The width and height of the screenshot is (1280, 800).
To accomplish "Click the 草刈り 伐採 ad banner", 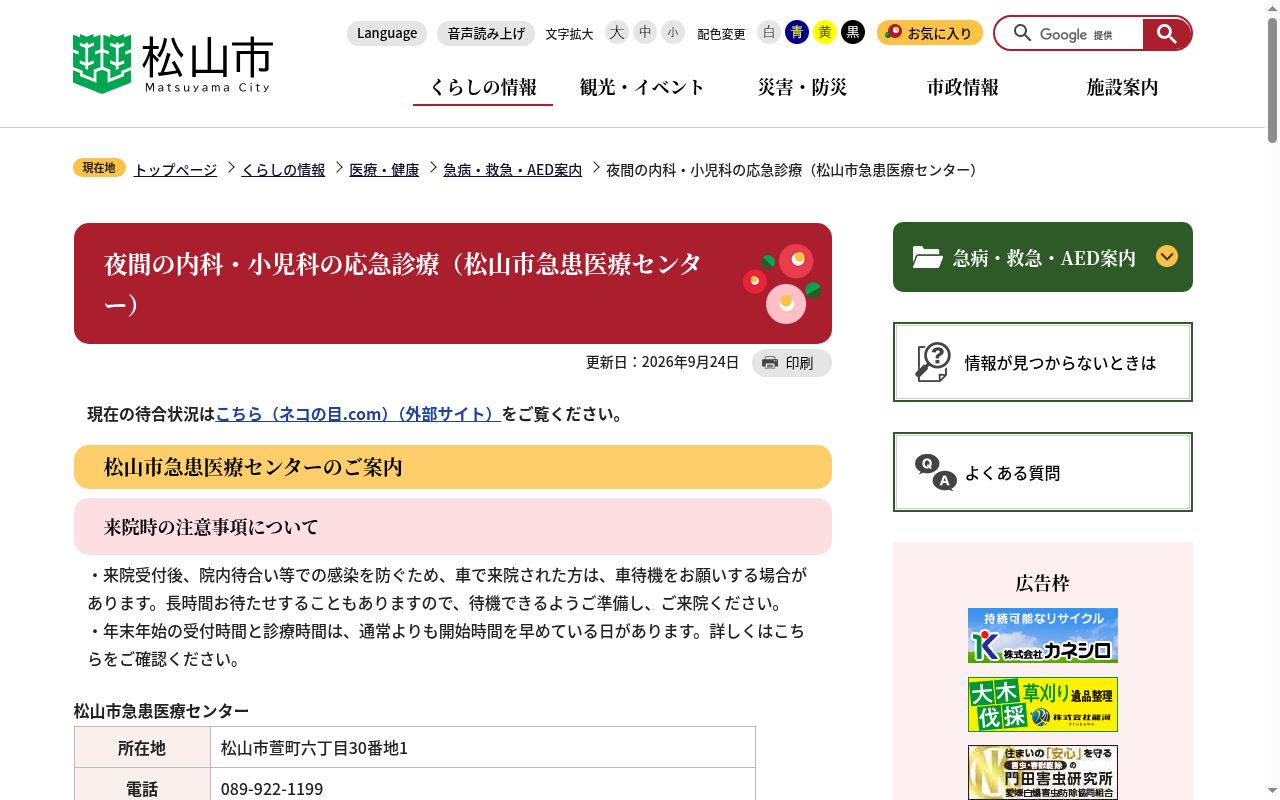I will [1043, 704].
